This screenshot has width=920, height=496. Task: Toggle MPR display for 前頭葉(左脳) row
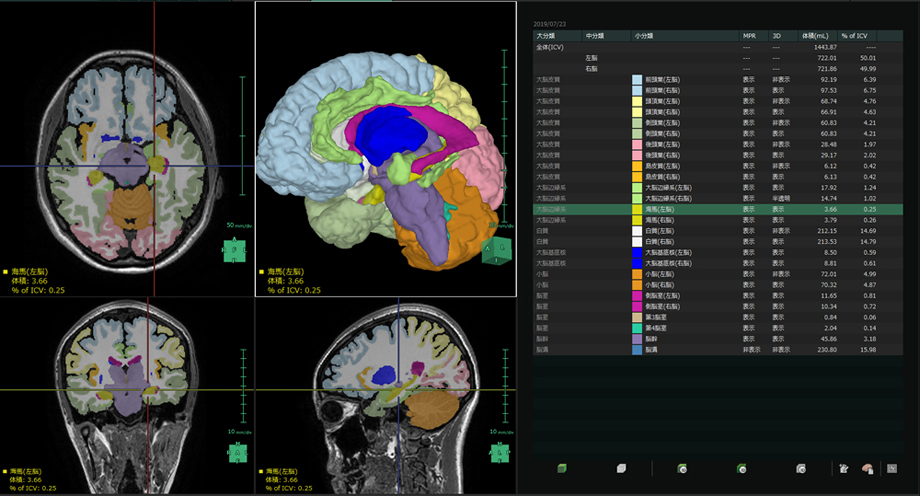tap(749, 79)
